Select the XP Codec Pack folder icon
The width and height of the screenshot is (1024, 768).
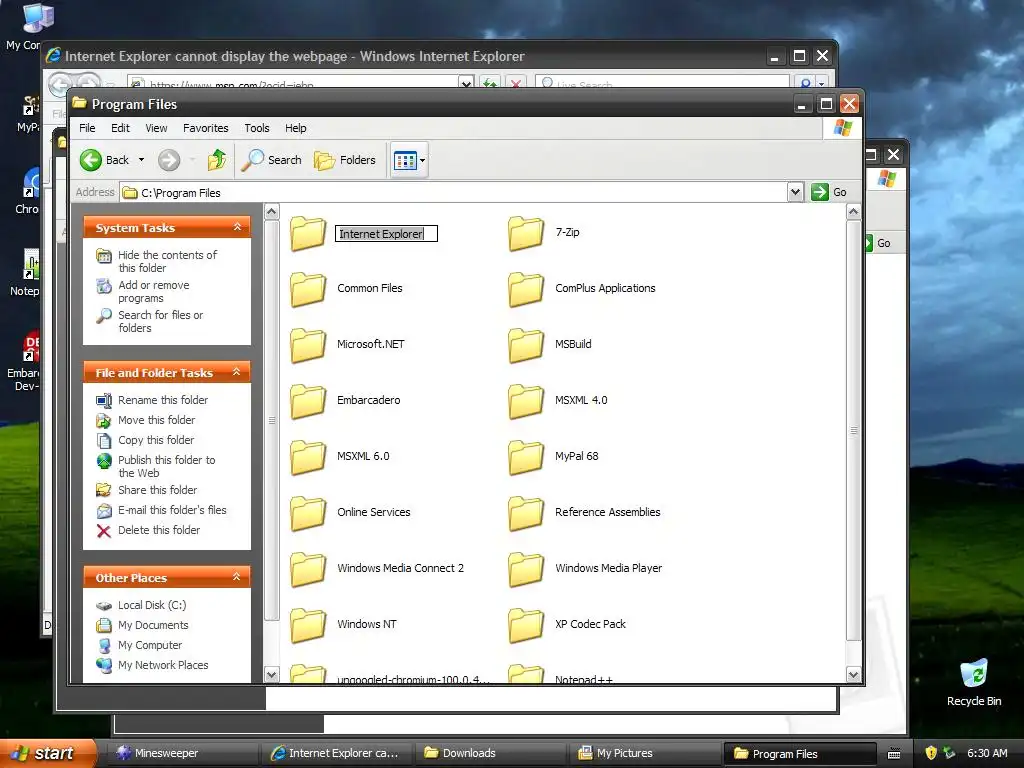click(526, 625)
